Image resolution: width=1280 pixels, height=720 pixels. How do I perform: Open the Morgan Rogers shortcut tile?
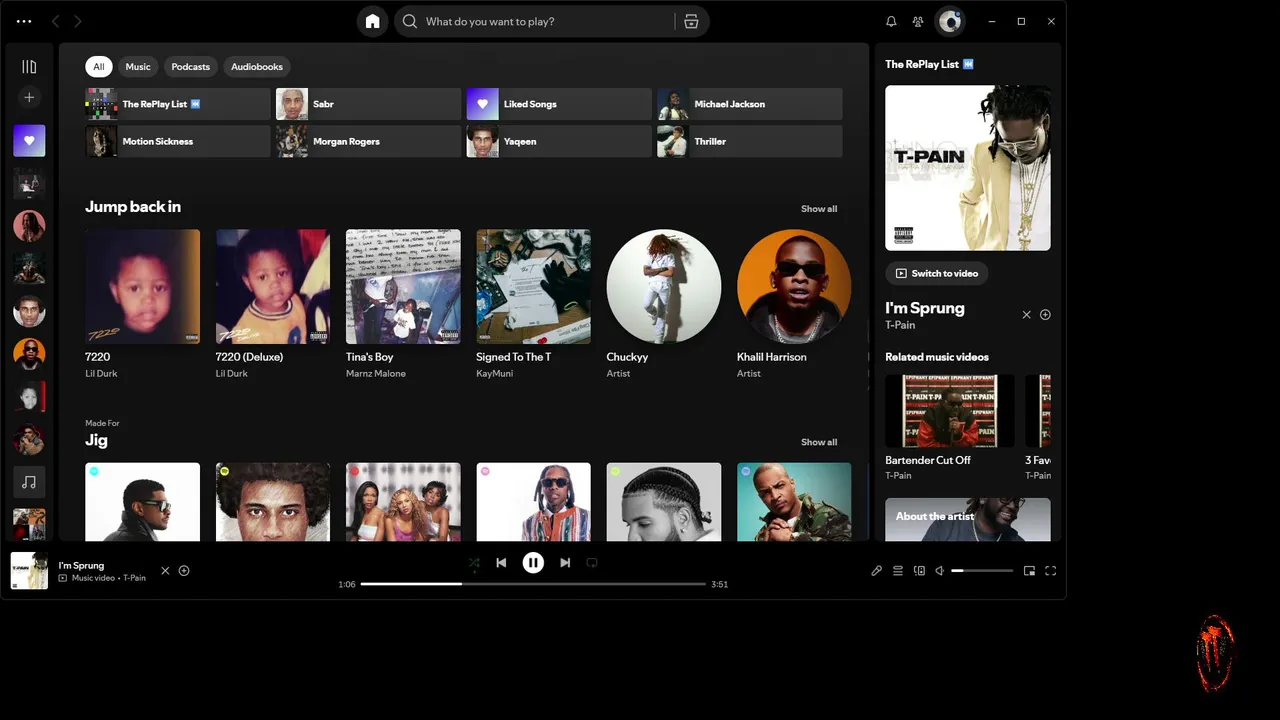[369, 141]
